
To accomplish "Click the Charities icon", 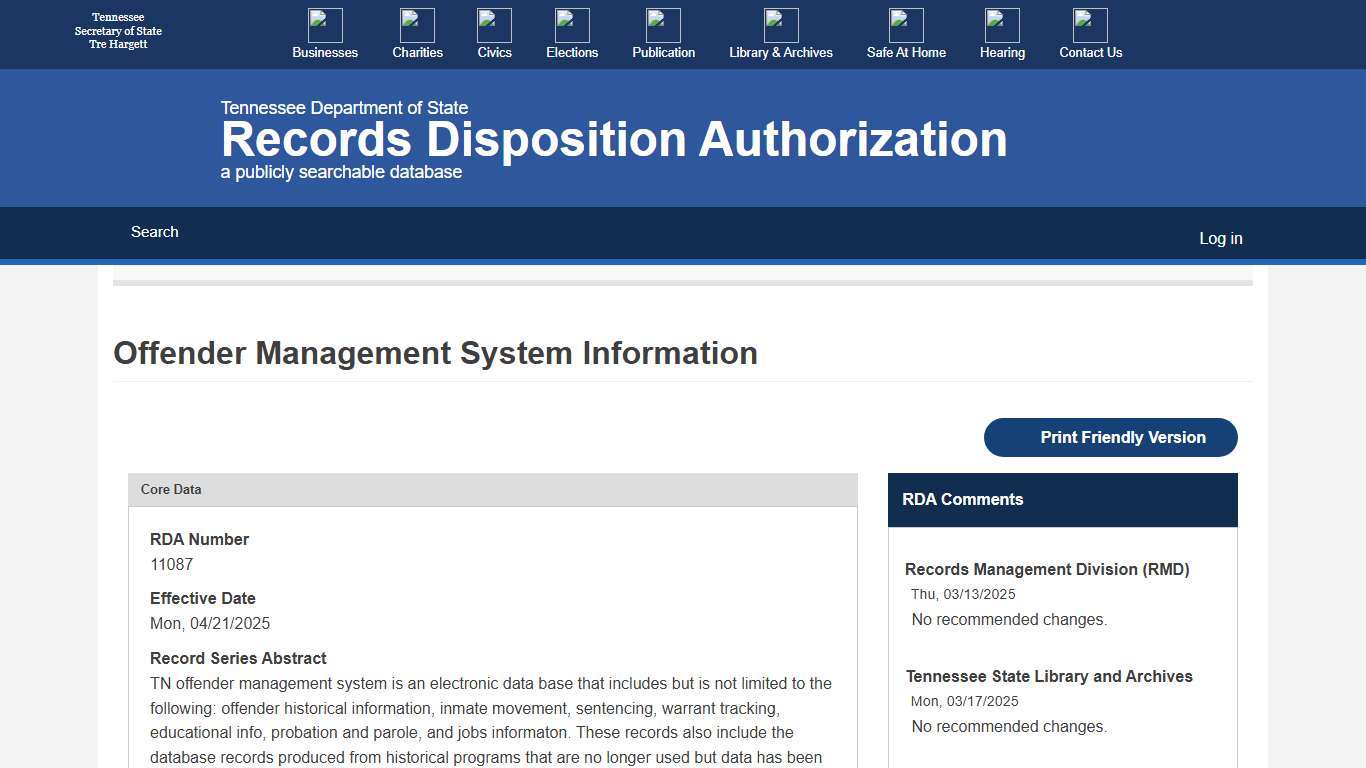I will click(417, 25).
